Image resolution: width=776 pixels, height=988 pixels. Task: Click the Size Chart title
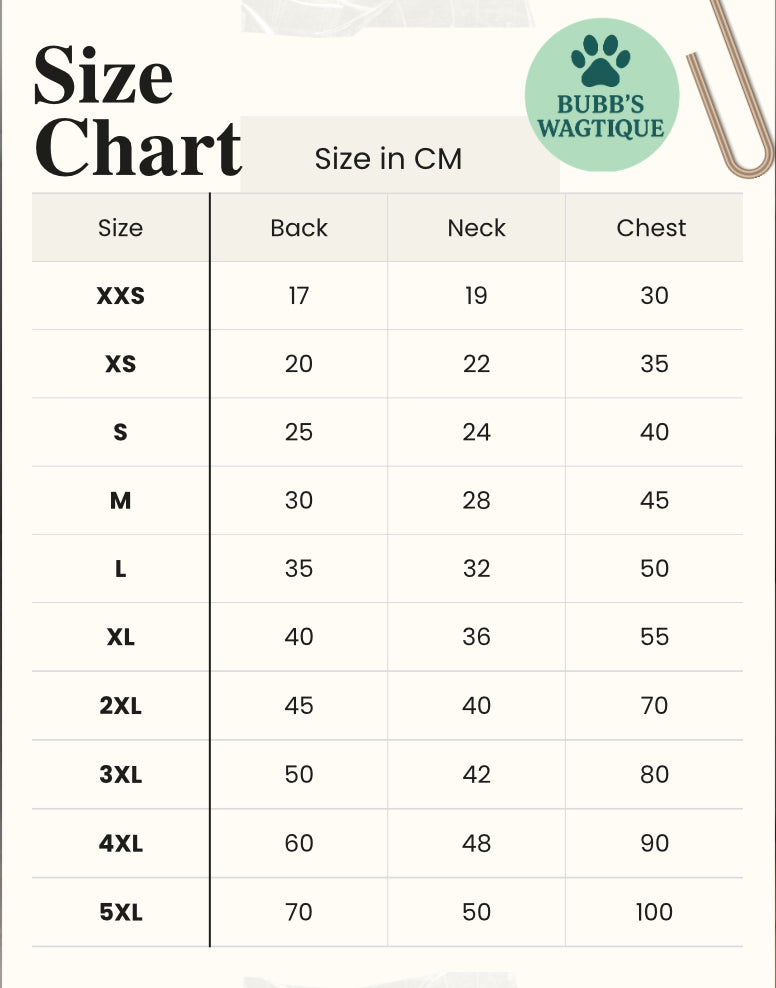[137, 111]
